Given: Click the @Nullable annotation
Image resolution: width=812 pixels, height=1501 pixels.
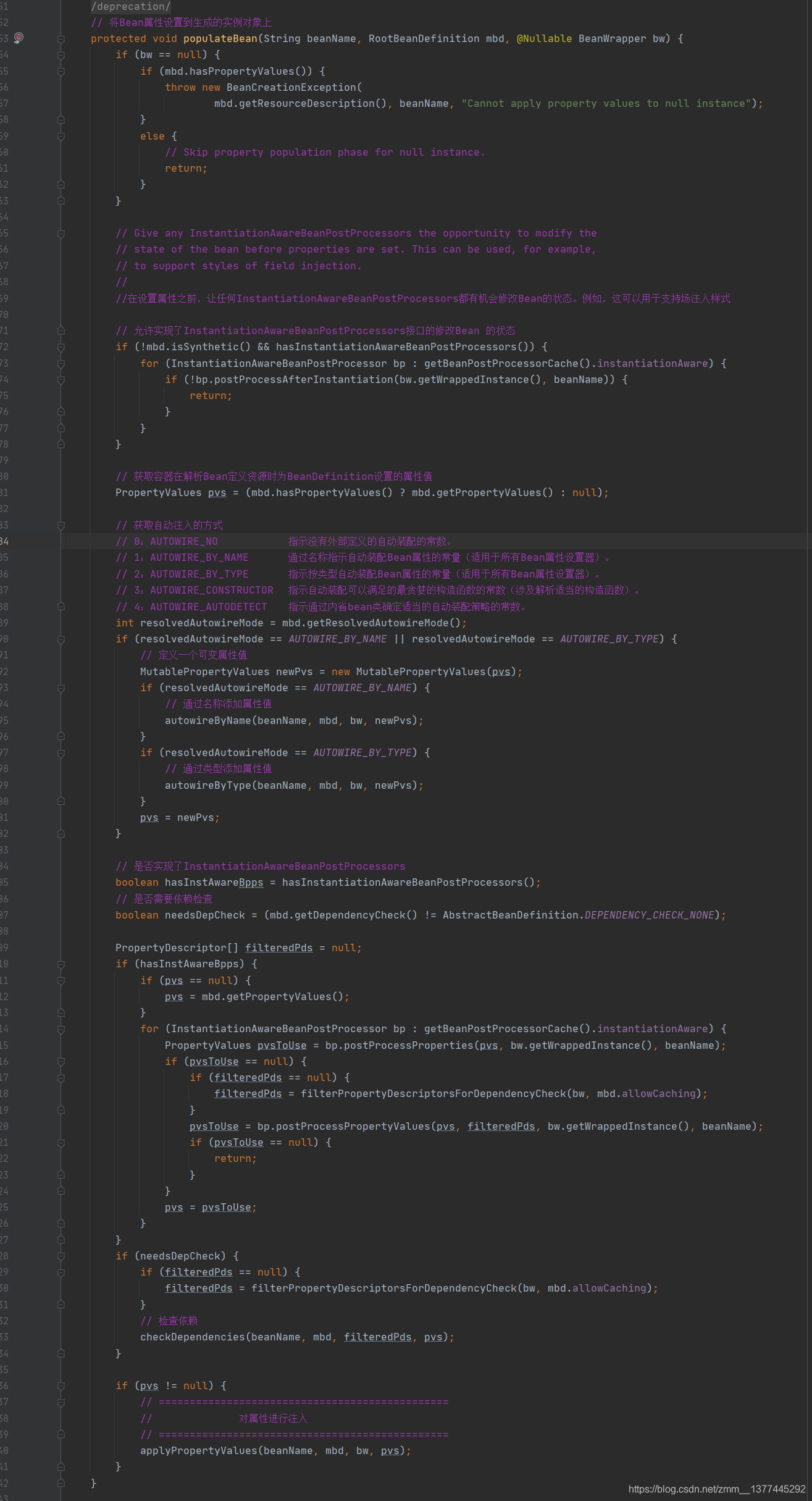Looking at the screenshot, I should tap(544, 38).
